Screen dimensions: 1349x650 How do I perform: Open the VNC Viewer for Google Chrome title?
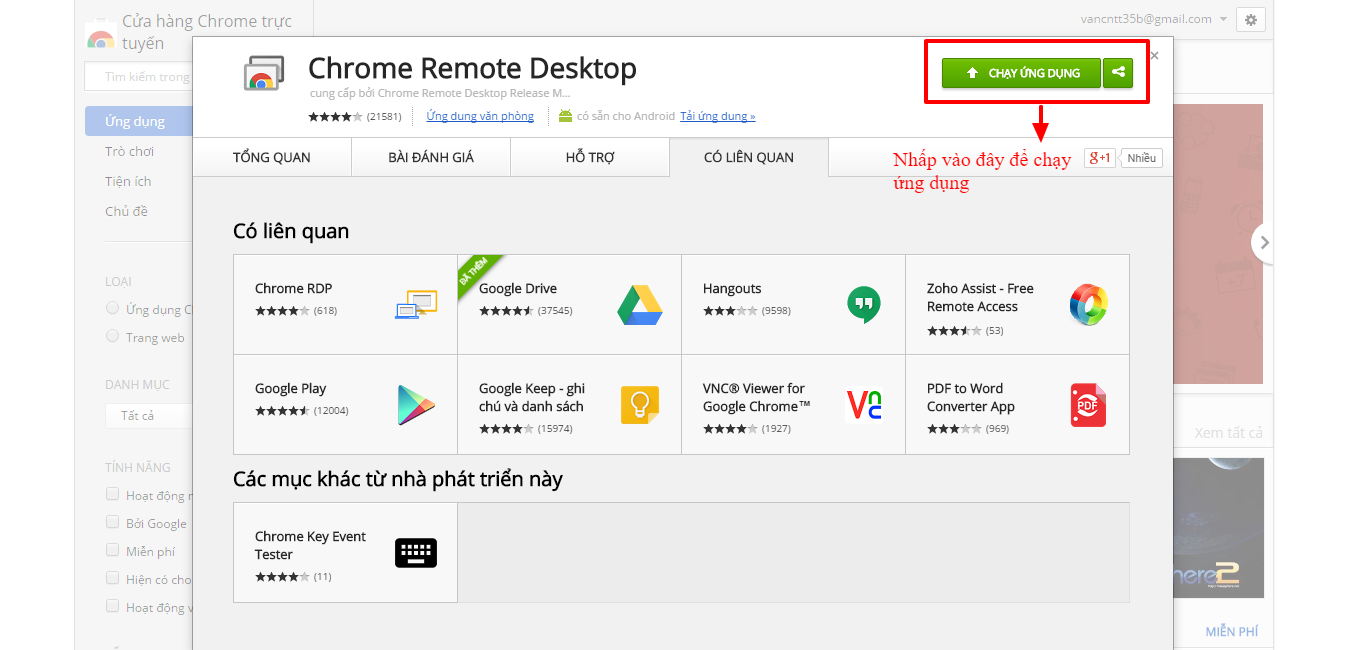click(x=757, y=397)
